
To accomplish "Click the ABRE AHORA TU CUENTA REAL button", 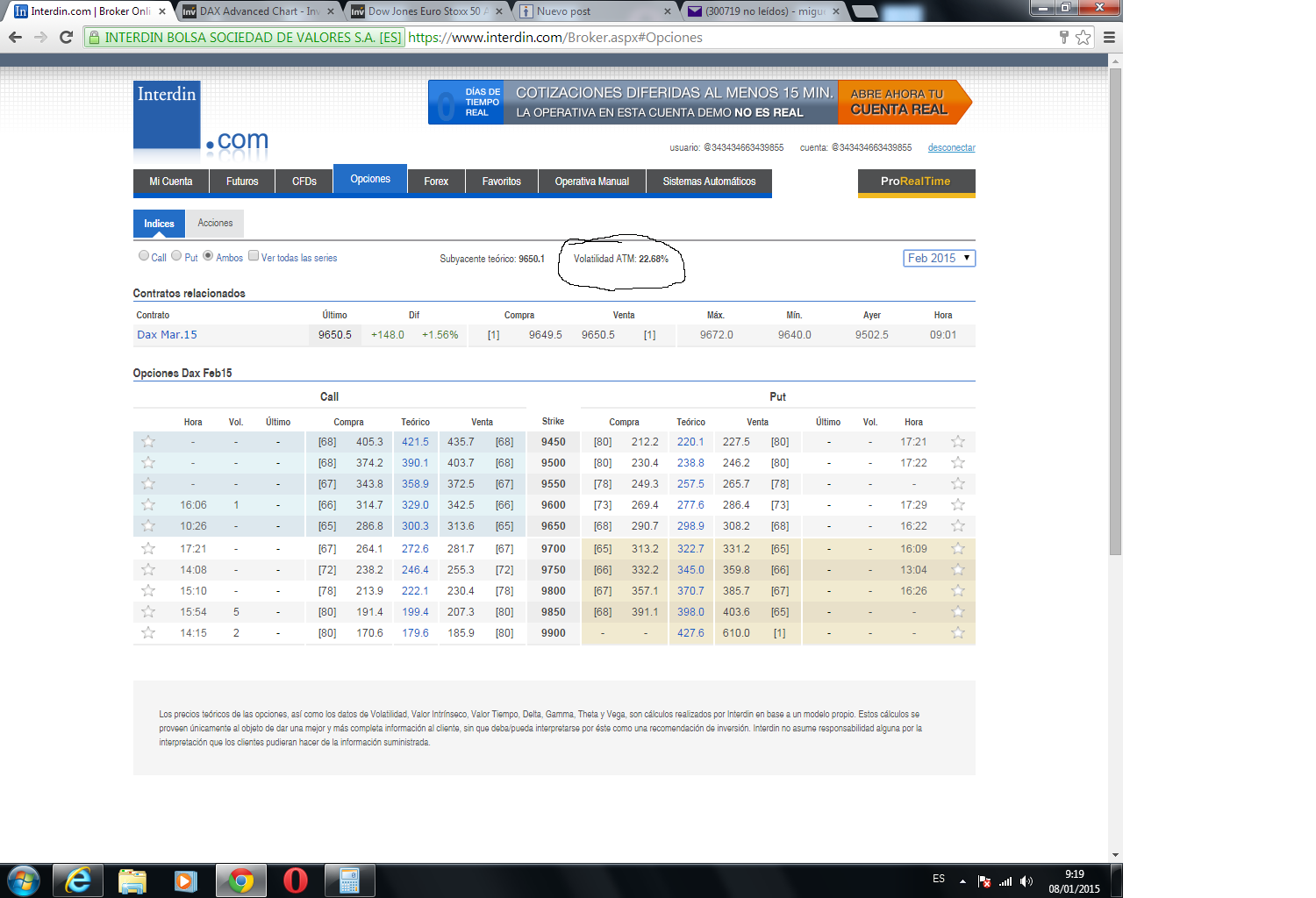I will click(x=905, y=102).
